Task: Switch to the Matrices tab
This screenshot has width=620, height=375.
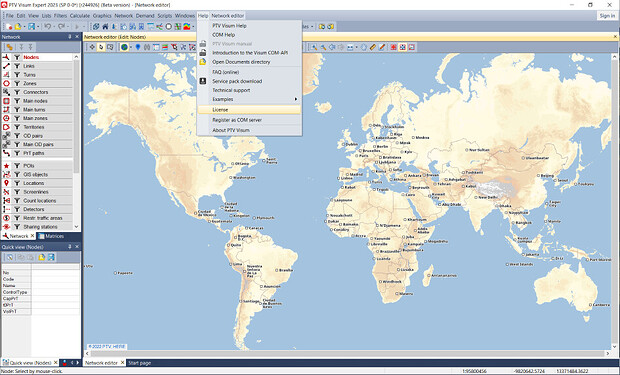Action: [51, 236]
